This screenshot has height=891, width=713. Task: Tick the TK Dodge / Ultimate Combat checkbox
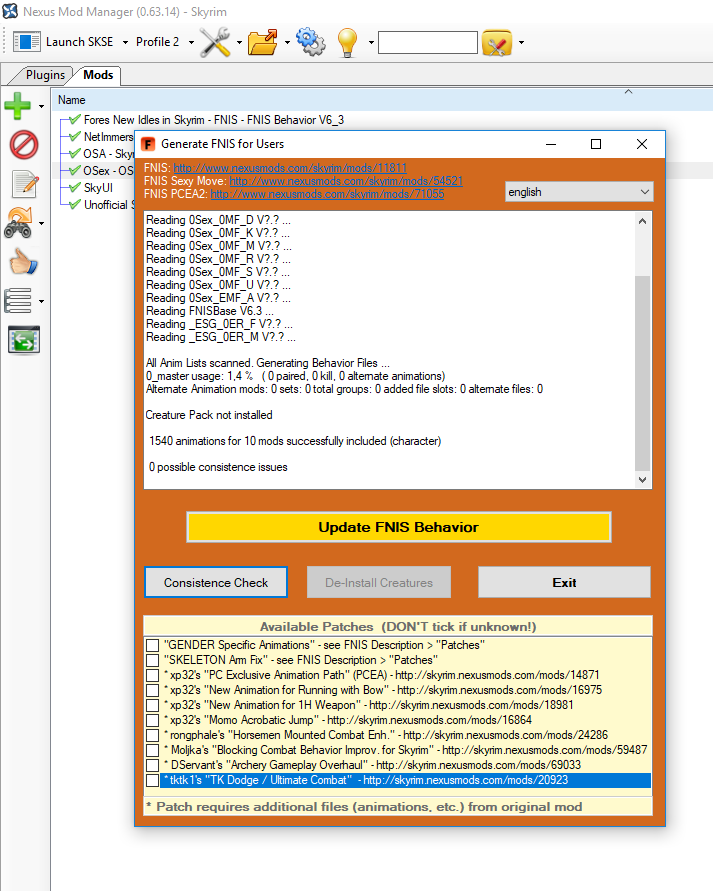152,781
